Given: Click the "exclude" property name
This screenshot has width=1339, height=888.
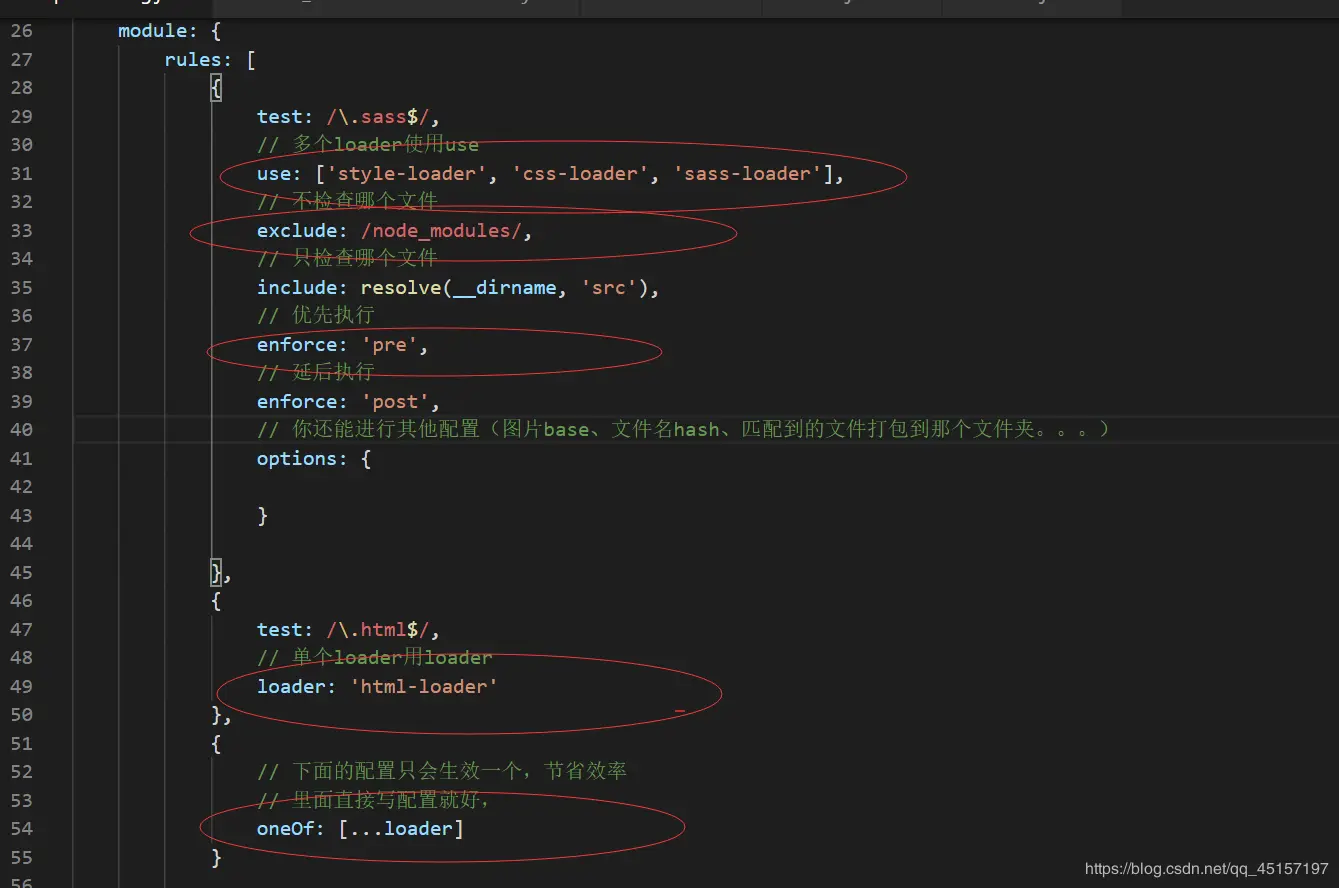Looking at the screenshot, I should pyautogui.click(x=297, y=231).
